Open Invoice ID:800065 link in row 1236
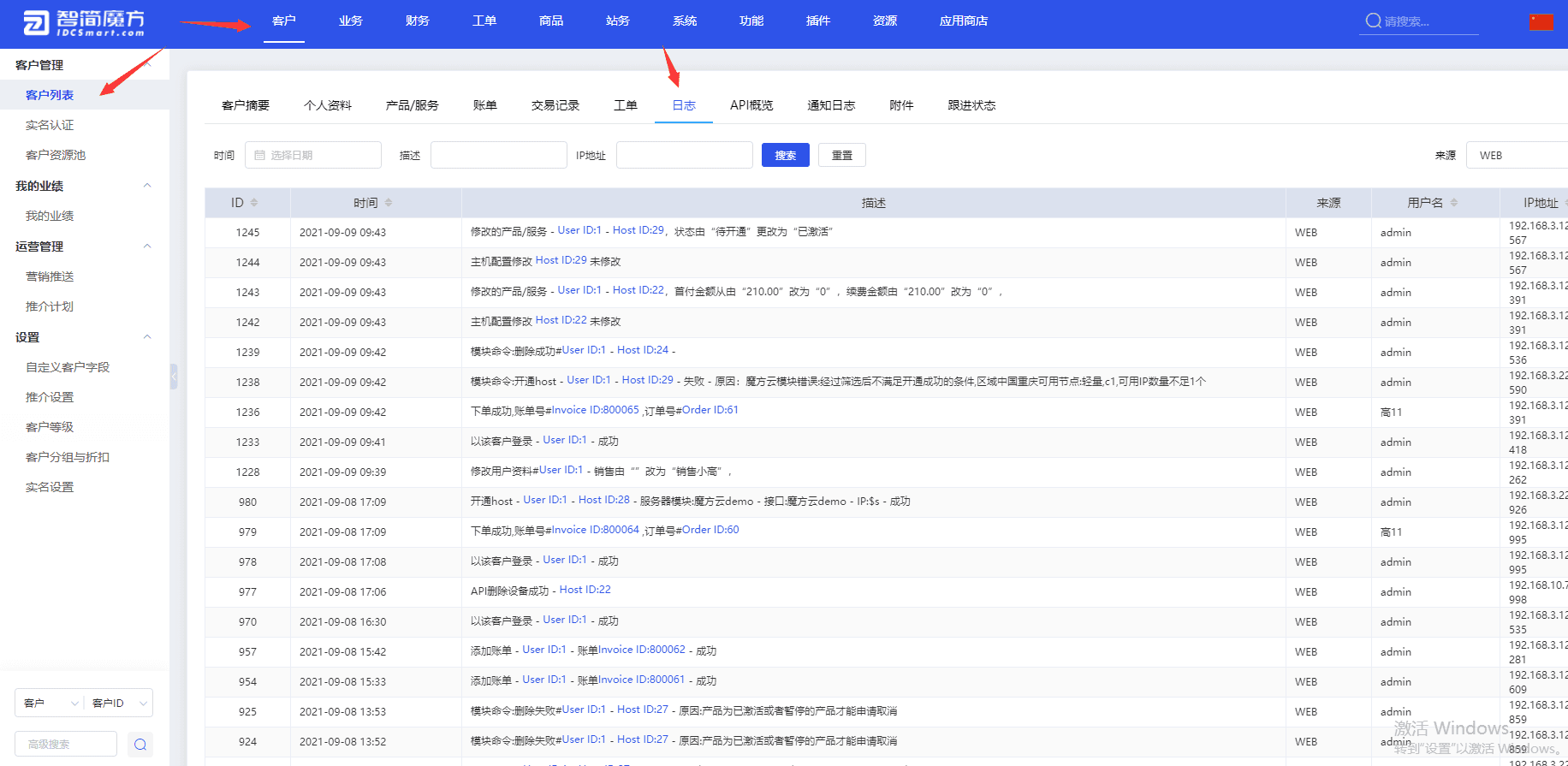This screenshot has width=1568, height=766. click(596, 410)
